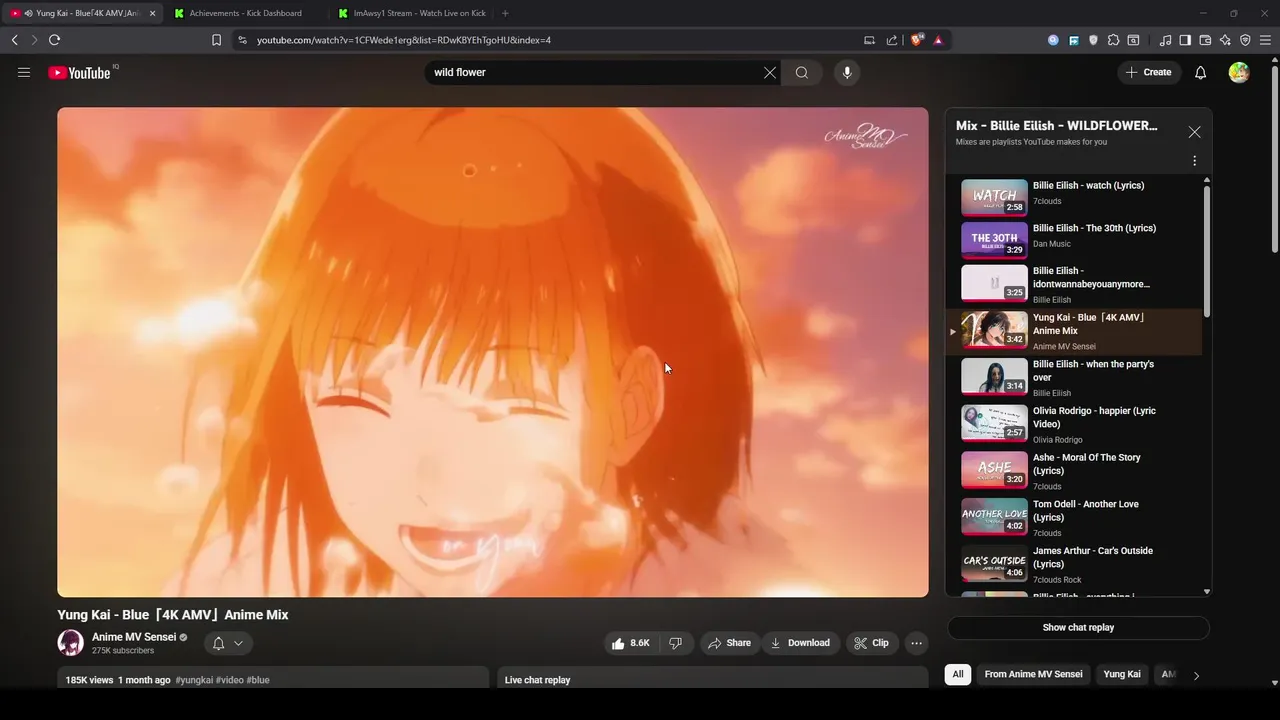Open more actions ellipsis under video

917,643
